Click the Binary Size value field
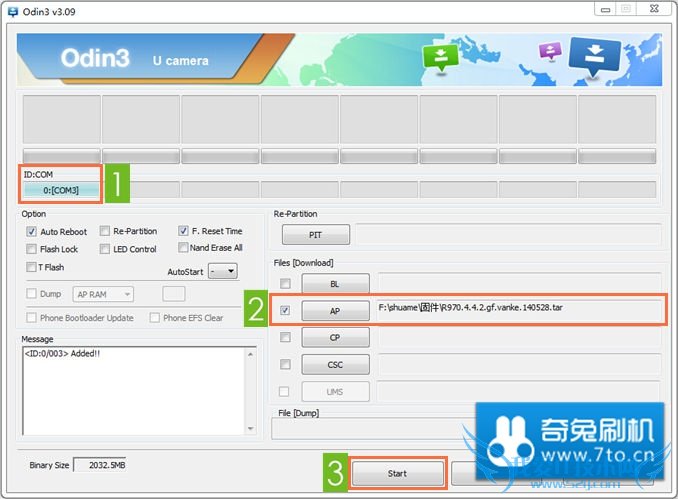This screenshot has height=499, width=678. coord(100,465)
